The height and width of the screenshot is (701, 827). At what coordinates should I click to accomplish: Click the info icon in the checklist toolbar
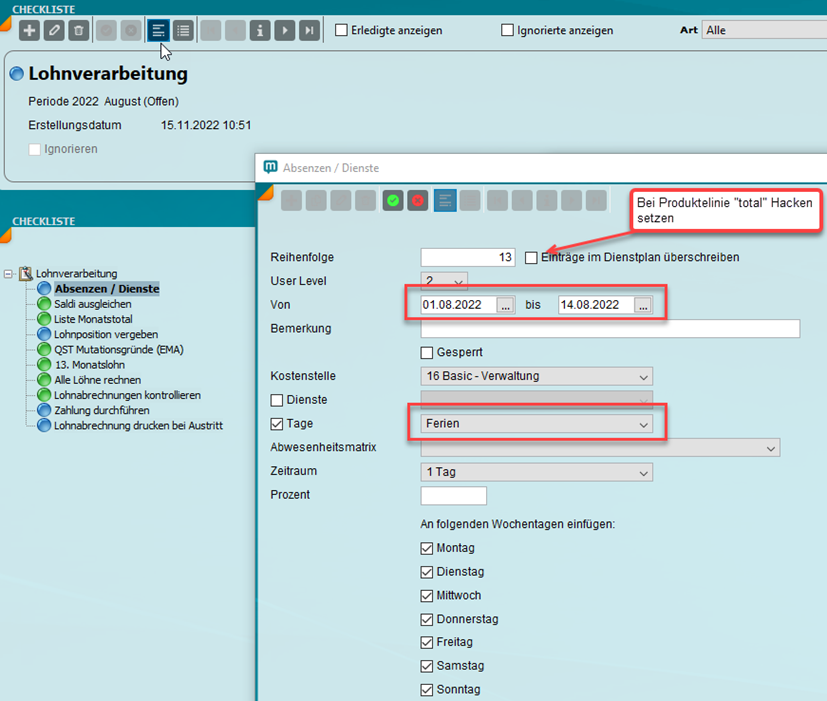tap(260, 31)
